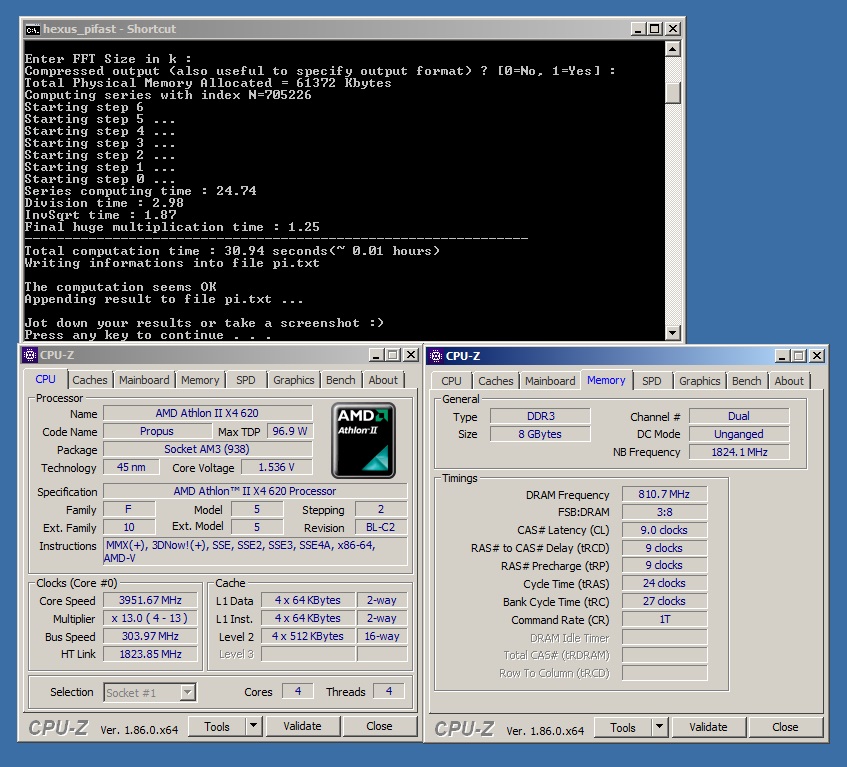The height and width of the screenshot is (767, 847).
Task: Open the About tab in right CPU-Z window
Action: (x=789, y=381)
